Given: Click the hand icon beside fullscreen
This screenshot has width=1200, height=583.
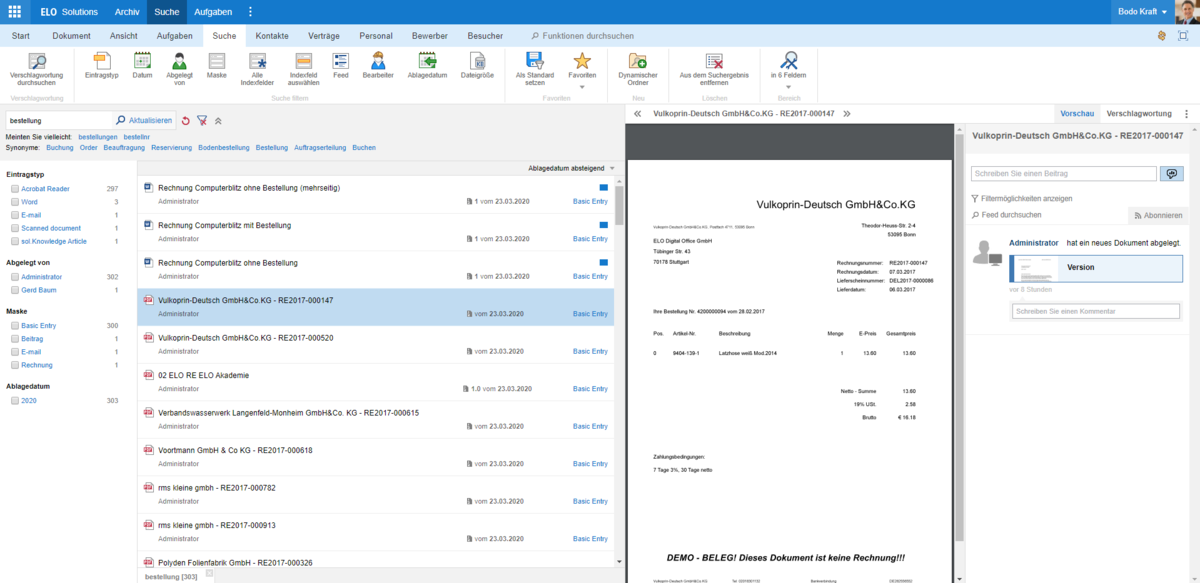Looking at the screenshot, I should pos(1162,36).
